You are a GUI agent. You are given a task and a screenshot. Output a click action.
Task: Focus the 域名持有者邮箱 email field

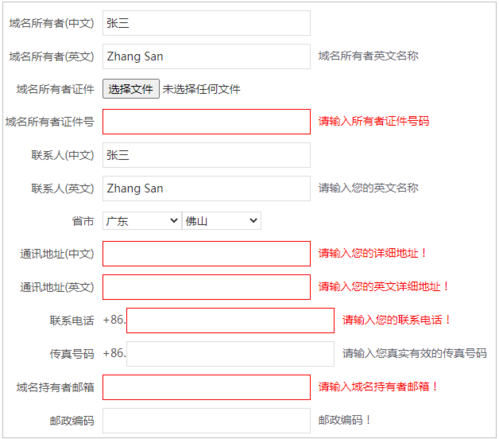(206, 387)
